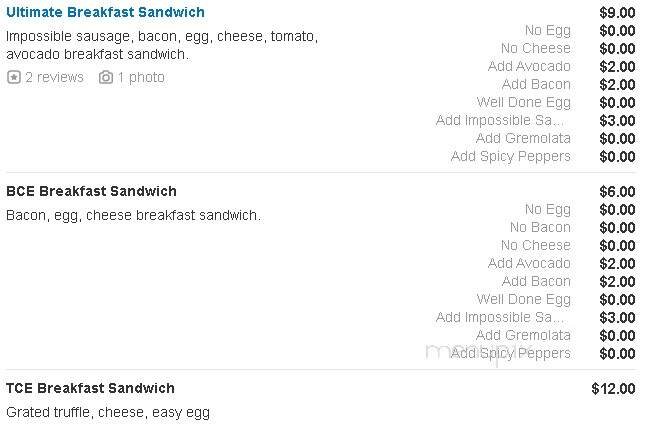
Task: Open the 2 reviews link
Action: 54,77
